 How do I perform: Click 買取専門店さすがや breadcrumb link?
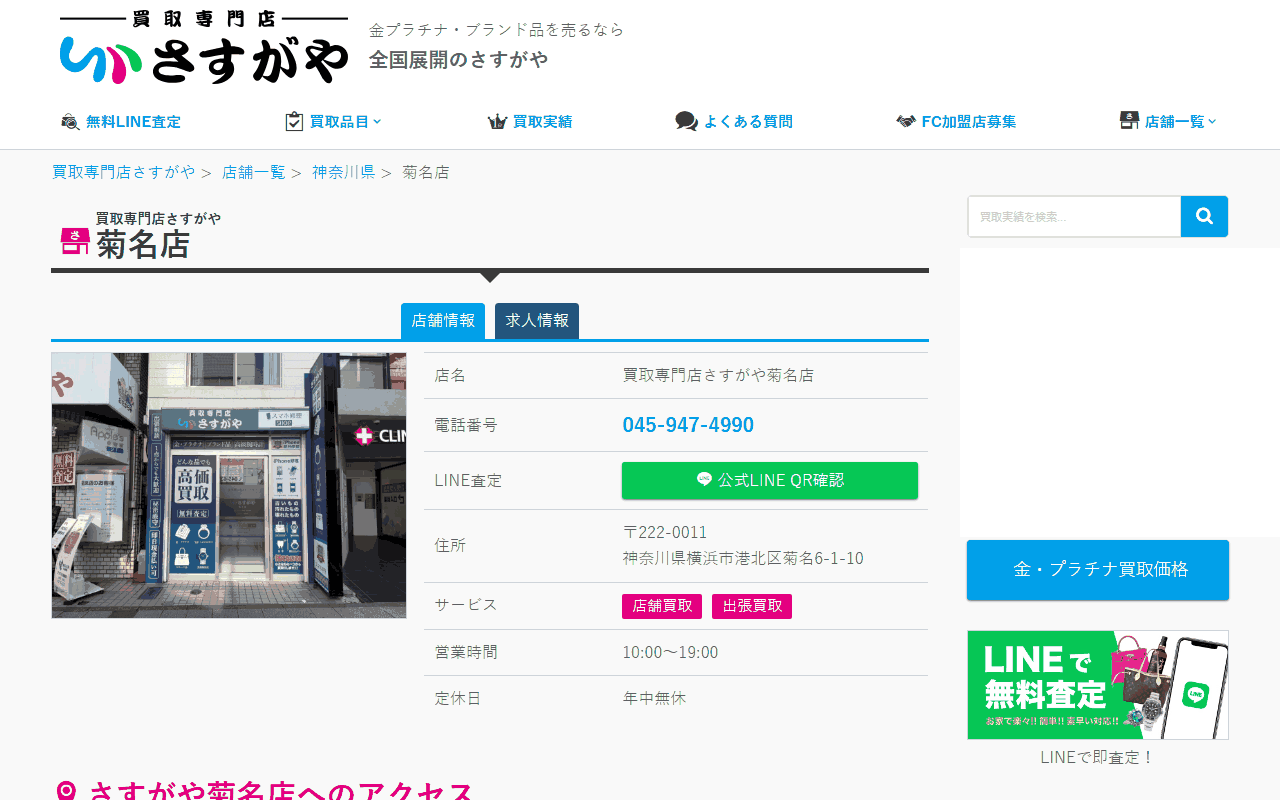click(124, 172)
